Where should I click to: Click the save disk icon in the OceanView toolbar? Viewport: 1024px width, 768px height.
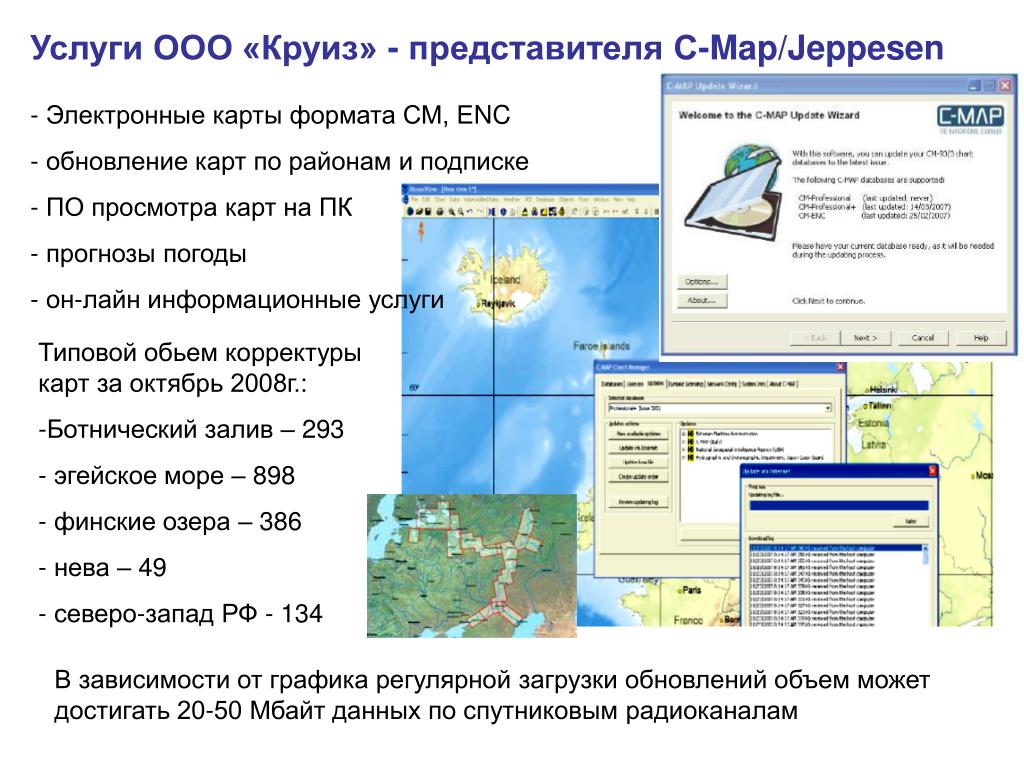point(428,212)
